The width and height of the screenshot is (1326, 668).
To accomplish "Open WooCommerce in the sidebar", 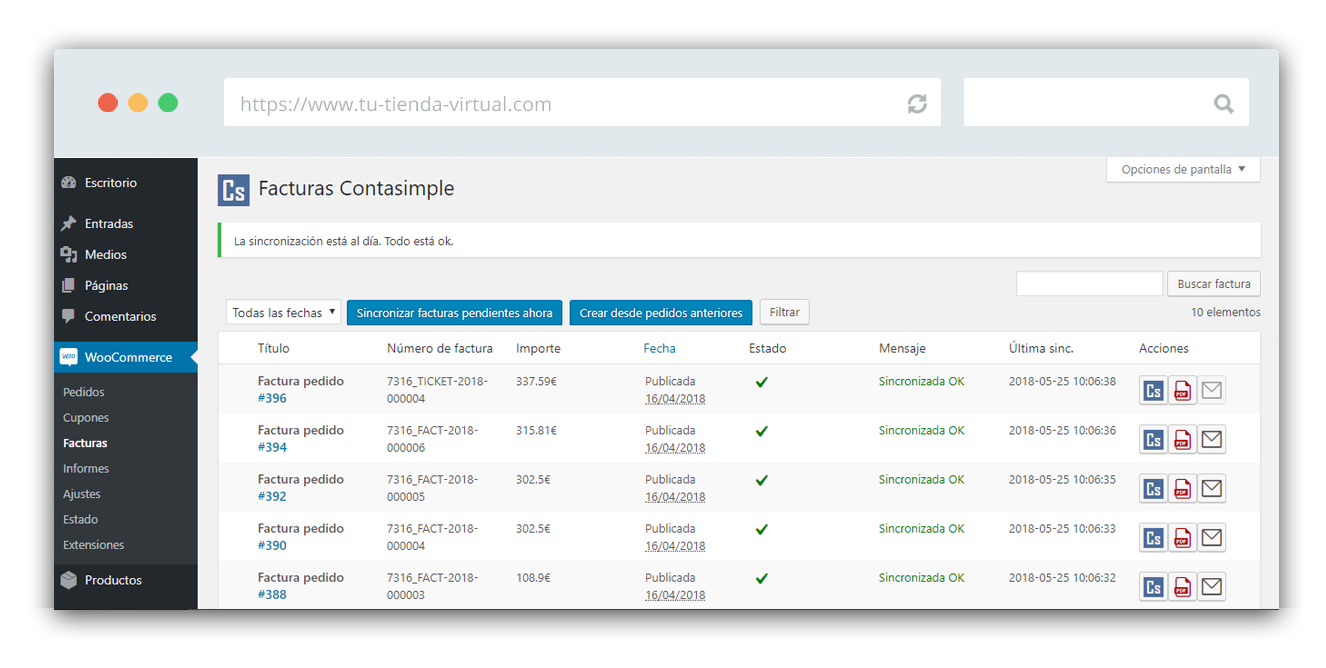I will [x=127, y=358].
